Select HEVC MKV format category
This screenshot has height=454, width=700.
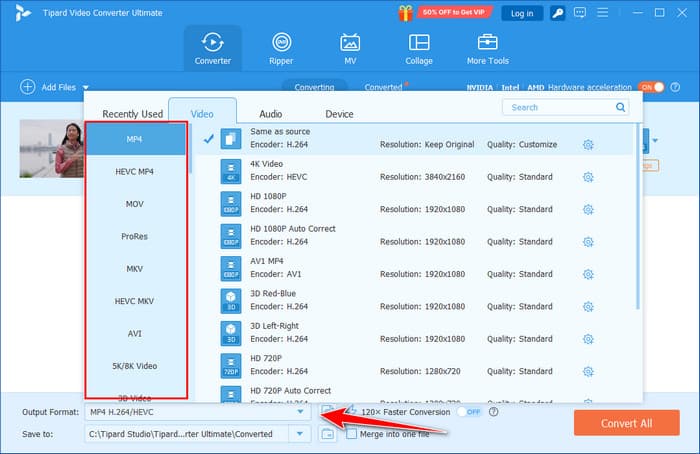[x=134, y=301]
